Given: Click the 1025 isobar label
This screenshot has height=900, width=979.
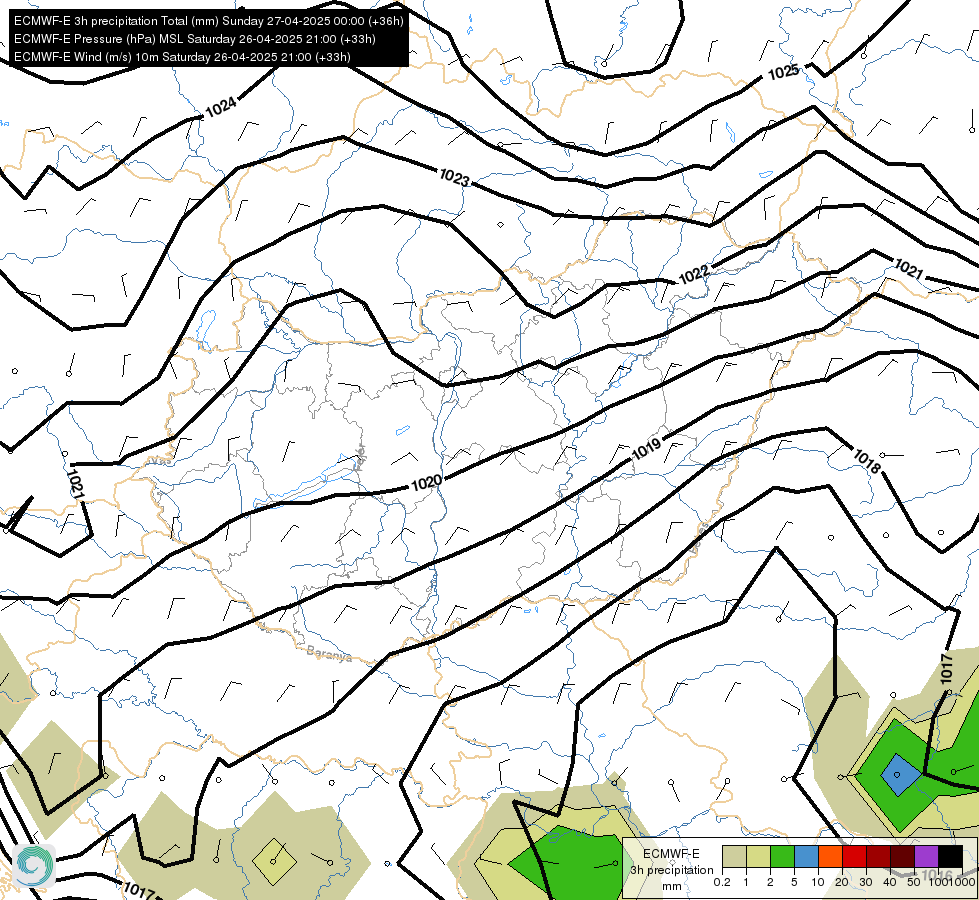Looking at the screenshot, I should 784,72.
